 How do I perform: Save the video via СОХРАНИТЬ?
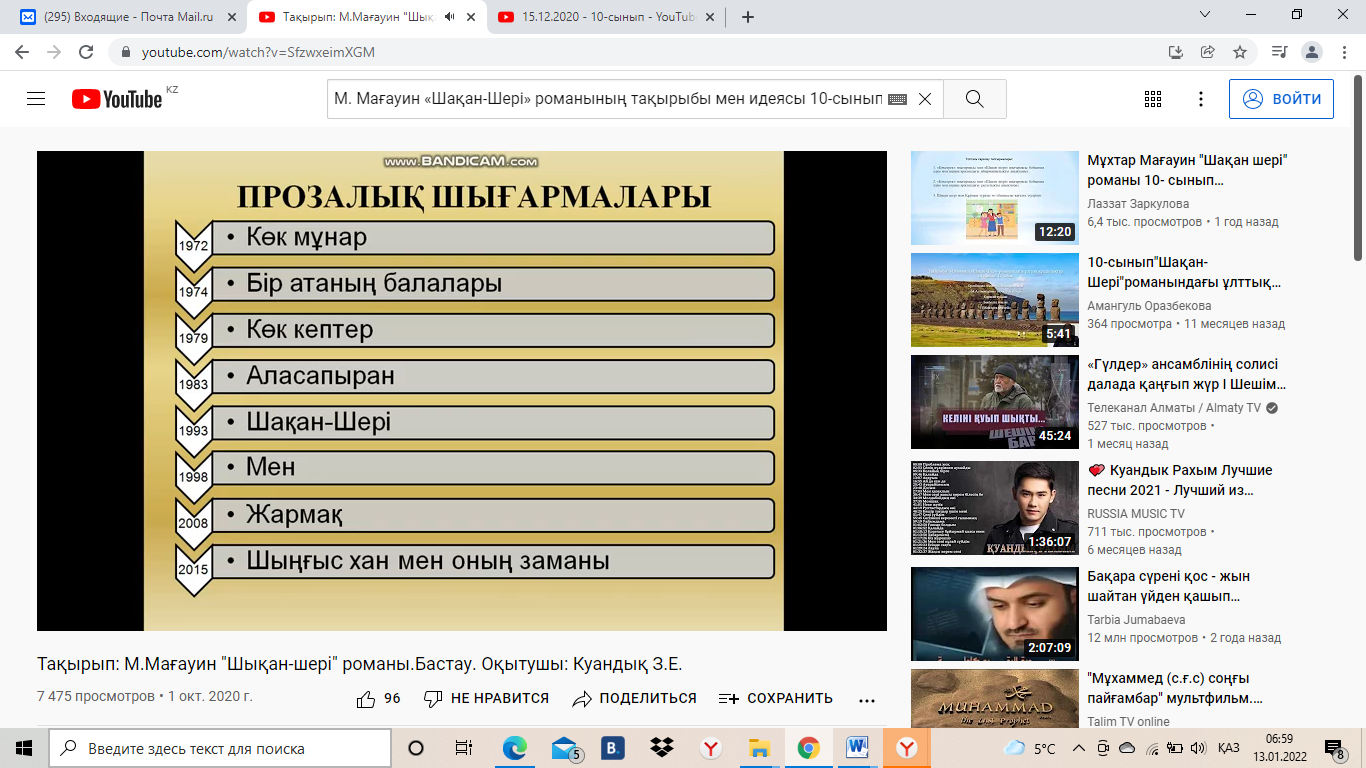pyautogui.click(x=776, y=699)
